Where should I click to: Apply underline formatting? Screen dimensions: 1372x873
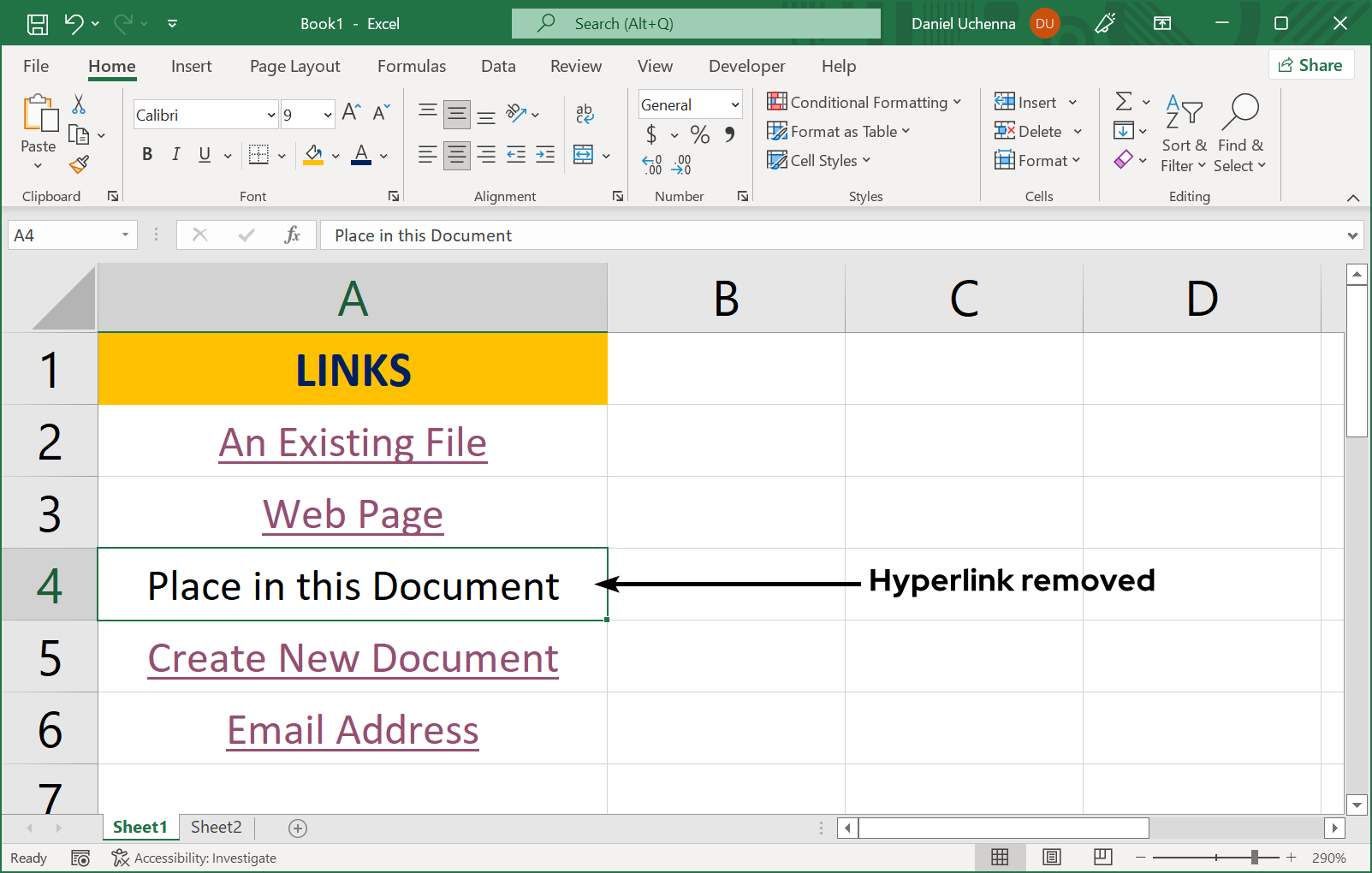coord(203,155)
